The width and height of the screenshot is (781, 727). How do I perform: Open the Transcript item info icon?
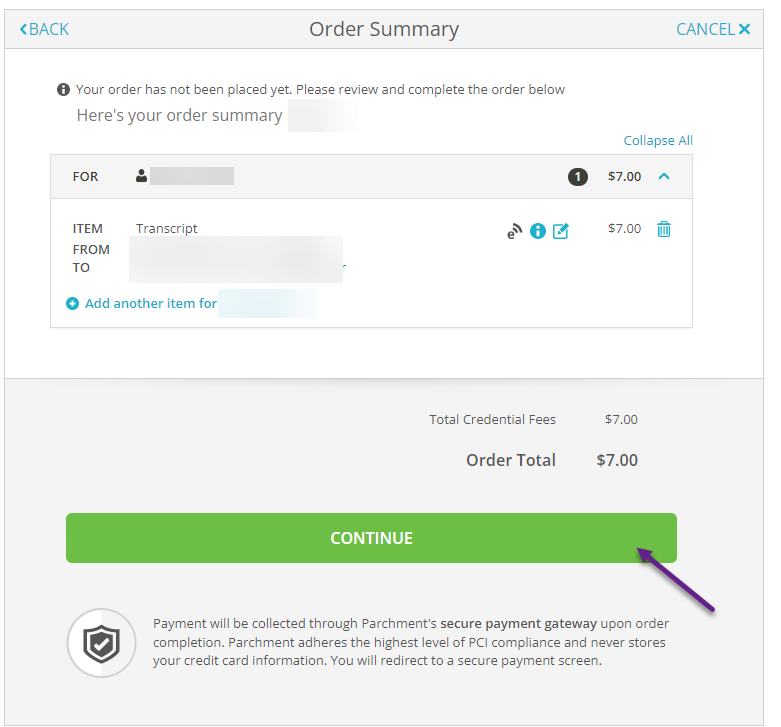[x=538, y=231]
